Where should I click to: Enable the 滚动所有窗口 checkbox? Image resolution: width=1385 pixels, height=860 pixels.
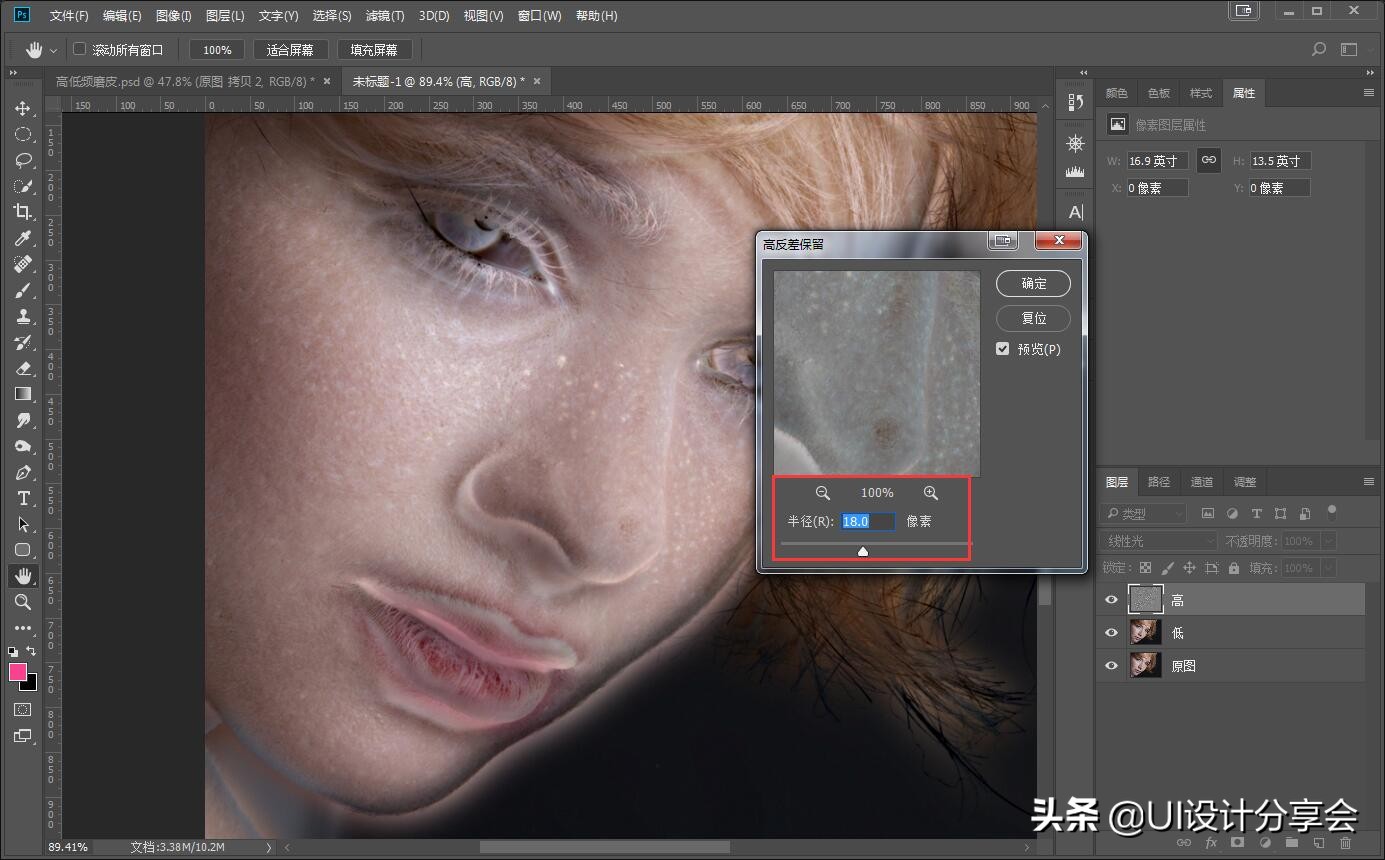click(x=80, y=49)
